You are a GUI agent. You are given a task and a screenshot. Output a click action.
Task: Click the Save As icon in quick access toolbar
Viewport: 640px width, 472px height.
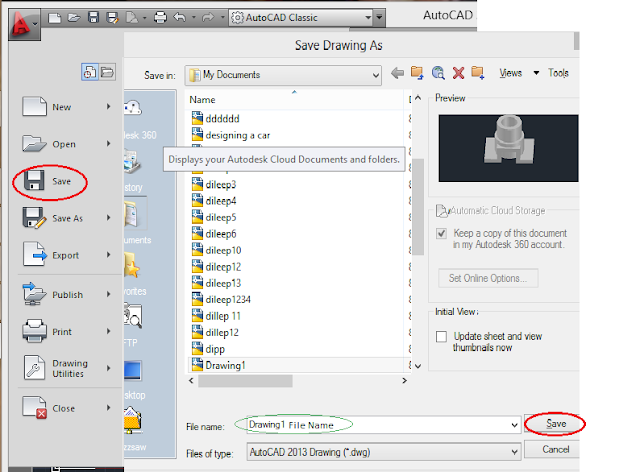click(112, 18)
